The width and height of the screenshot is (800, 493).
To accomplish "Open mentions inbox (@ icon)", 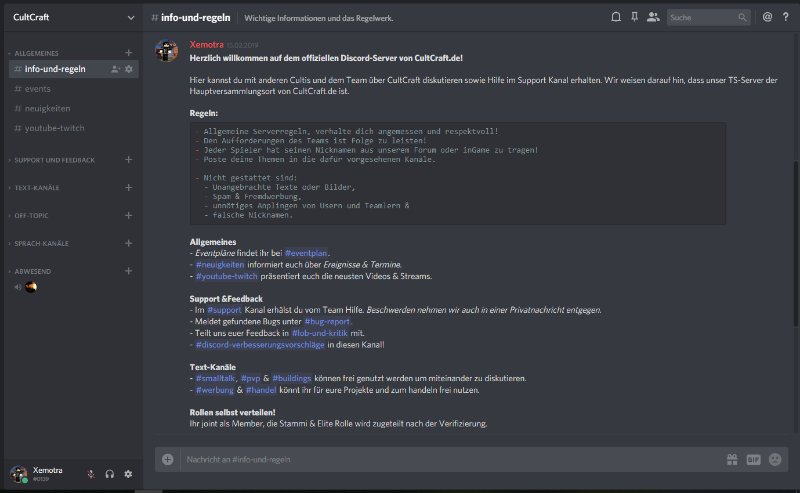I will click(x=767, y=17).
